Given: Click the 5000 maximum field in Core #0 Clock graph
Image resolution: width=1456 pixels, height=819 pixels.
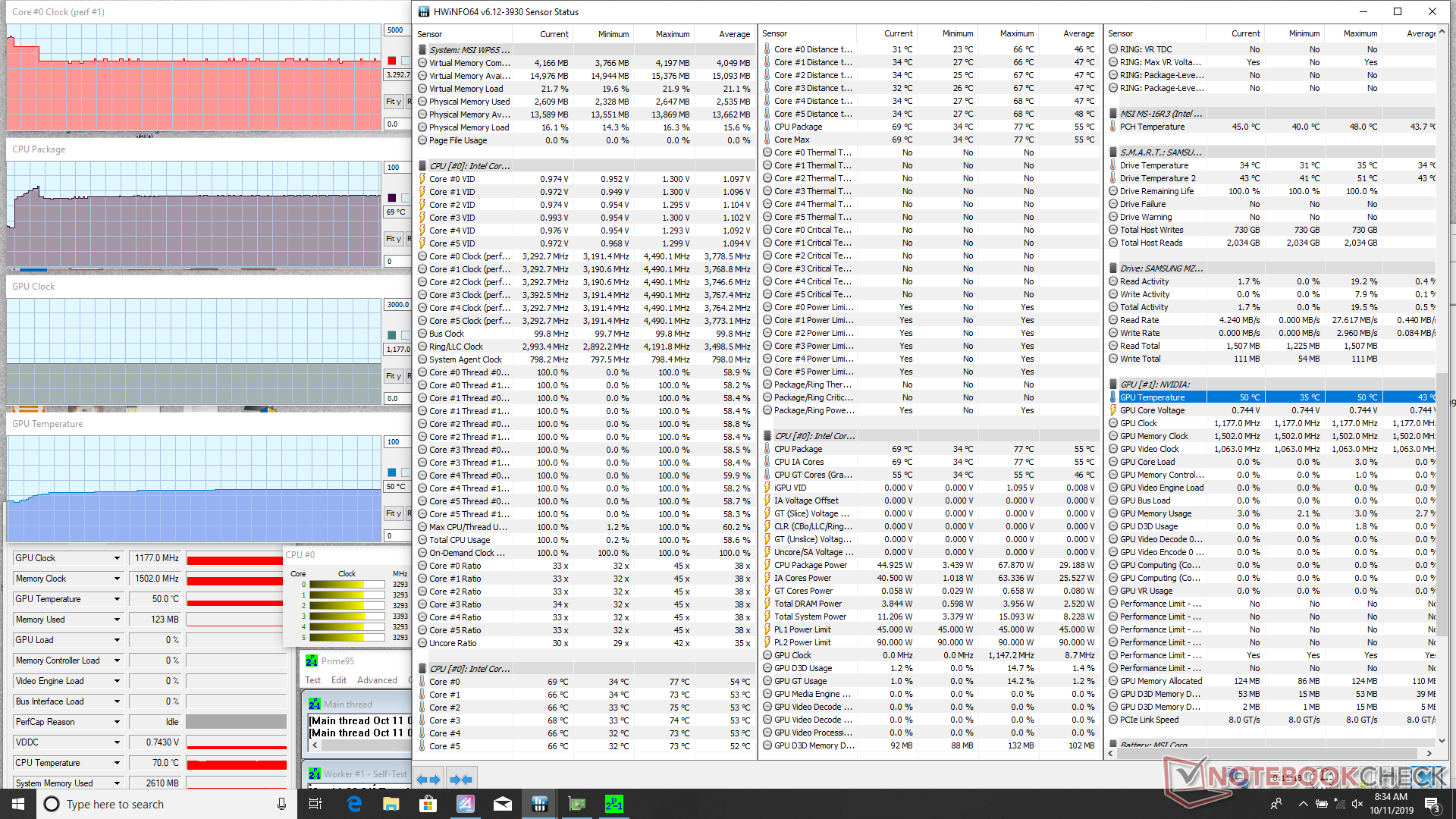Looking at the screenshot, I should pyautogui.click(x=397, y=30).
